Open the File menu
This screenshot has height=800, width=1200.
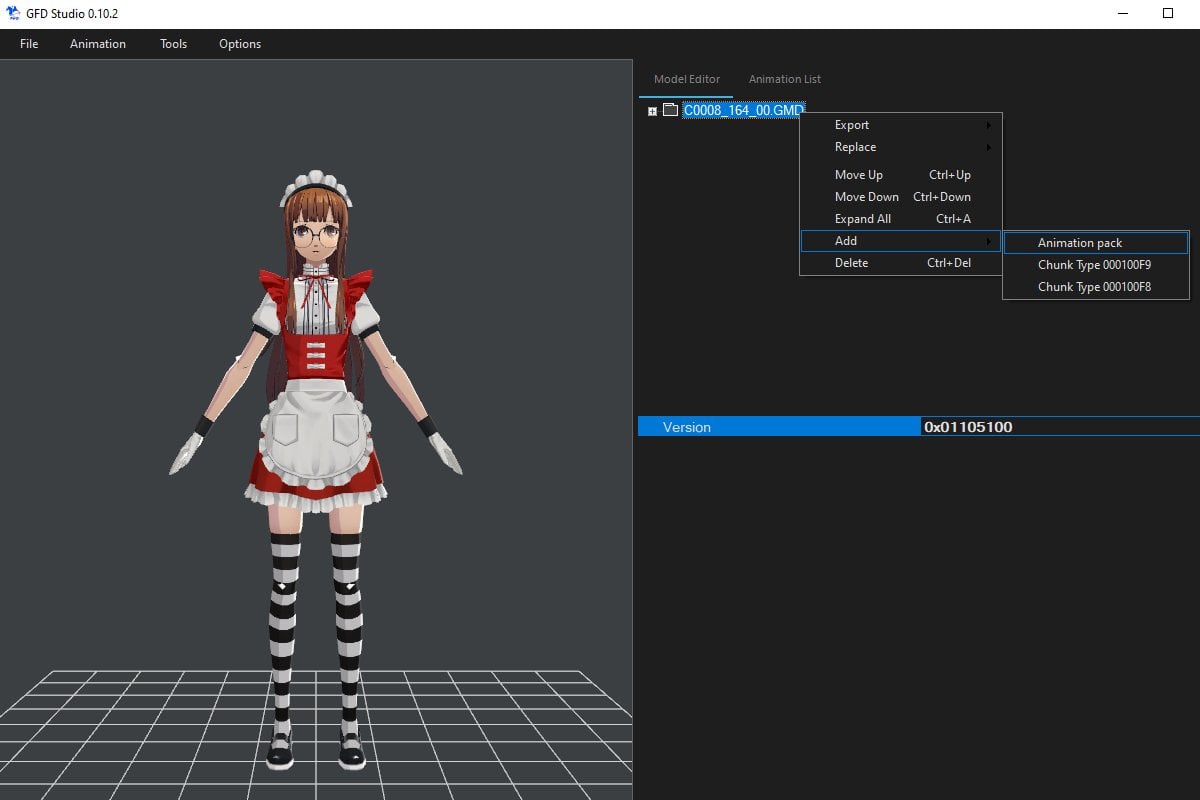point(29,44)
